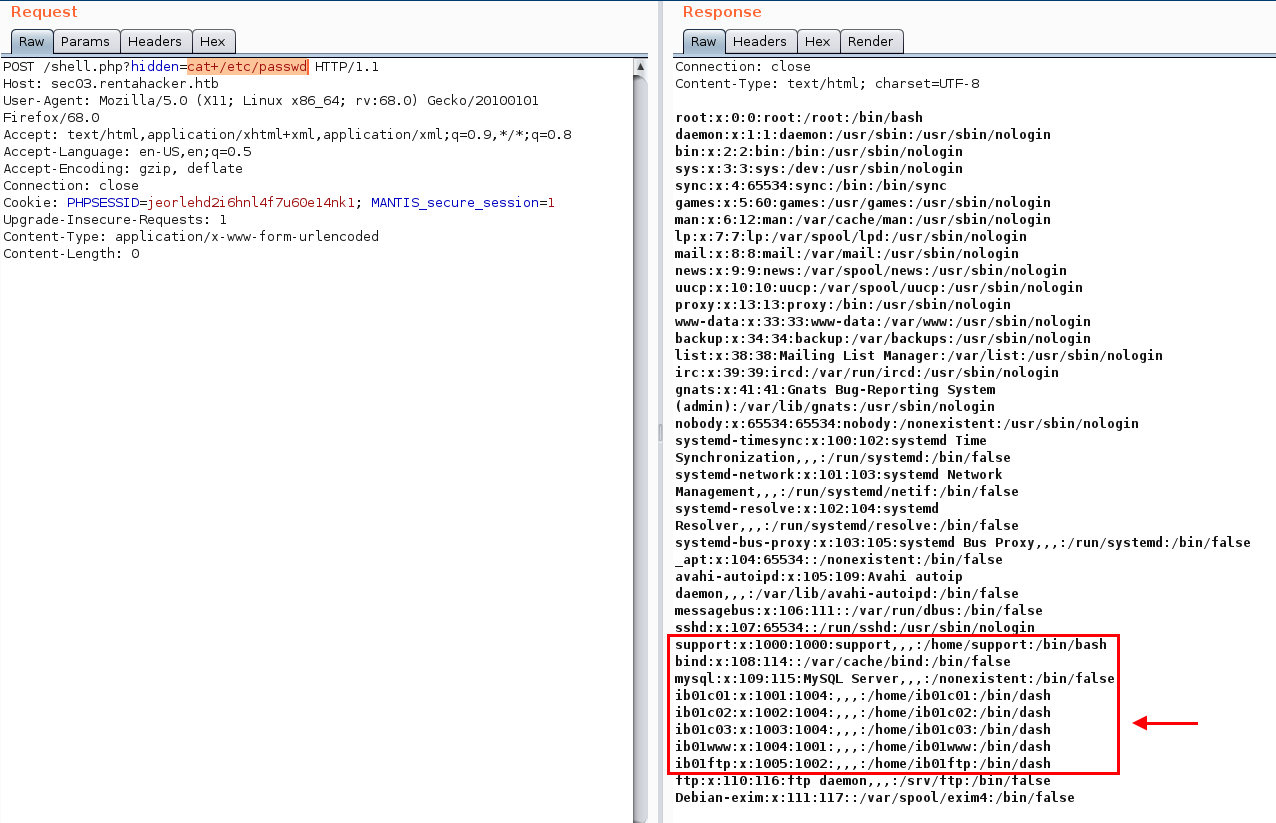Click the response Connection: close header

(x=743, y=67)
